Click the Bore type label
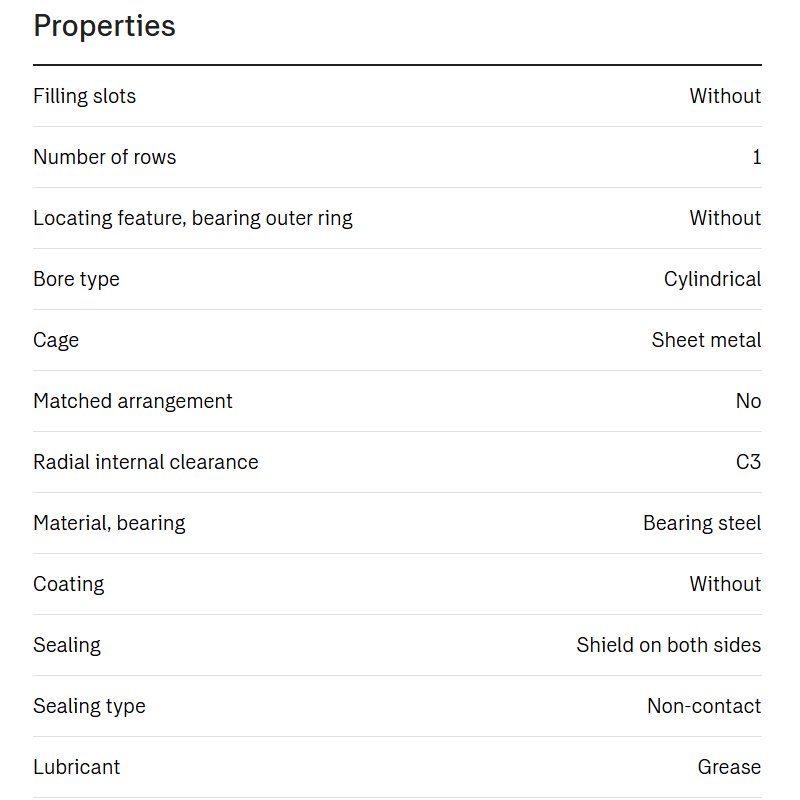This screenshot has width=800, height=800. pos(77,280)
